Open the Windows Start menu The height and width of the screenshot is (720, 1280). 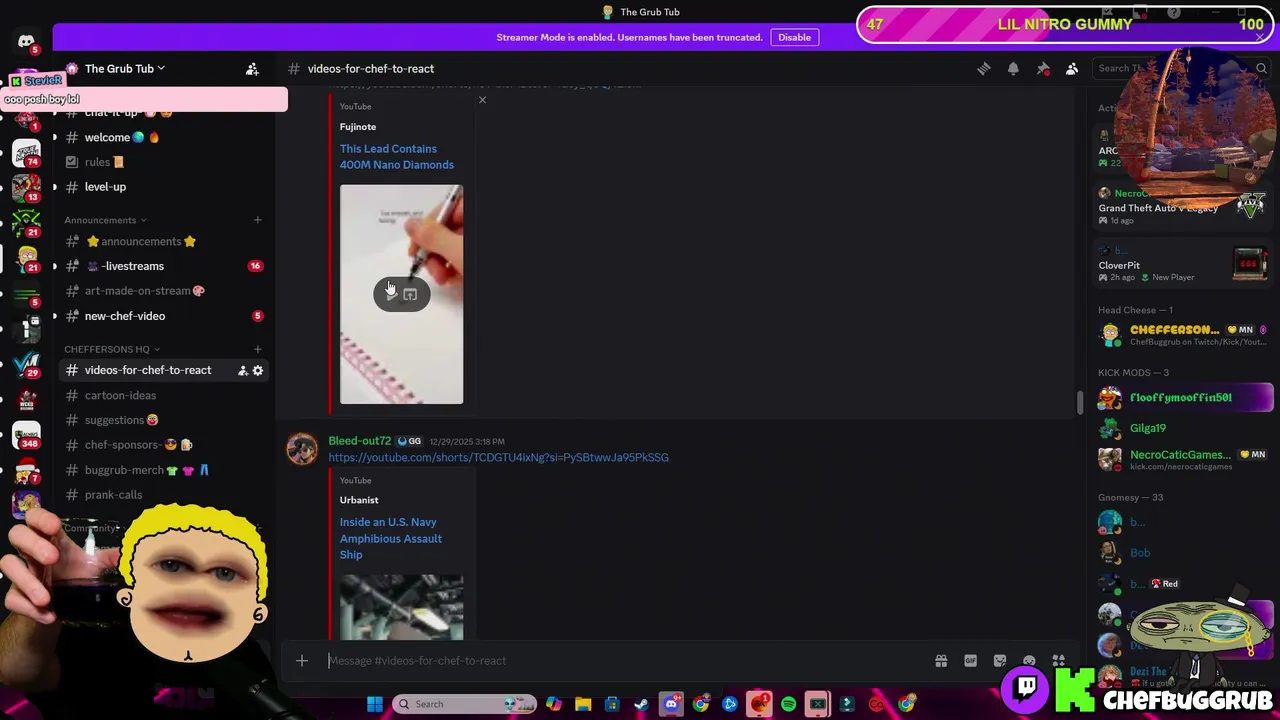pyautogui.click(x=375, y=704)
